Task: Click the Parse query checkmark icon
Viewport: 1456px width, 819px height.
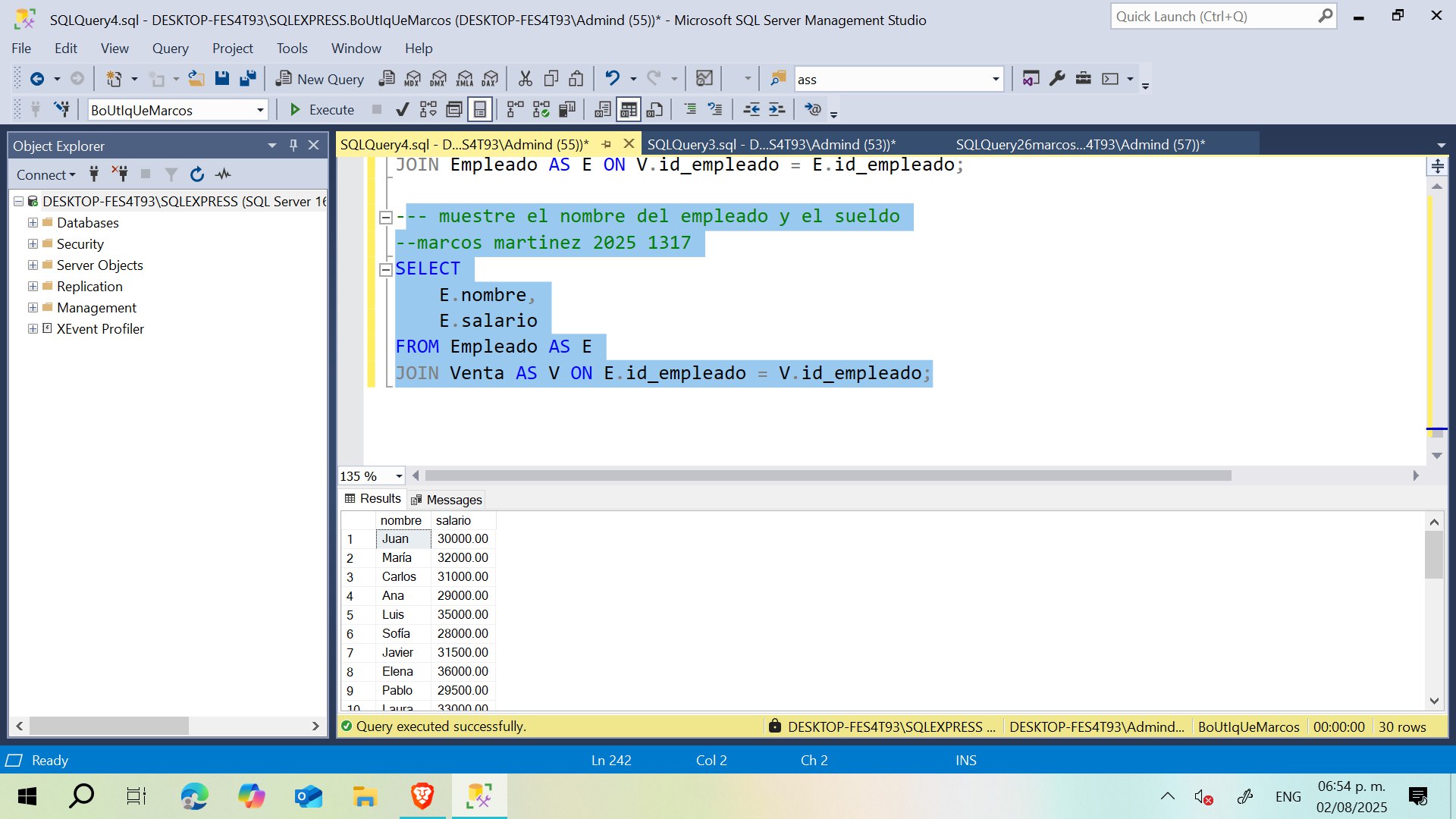Action: 403,110
